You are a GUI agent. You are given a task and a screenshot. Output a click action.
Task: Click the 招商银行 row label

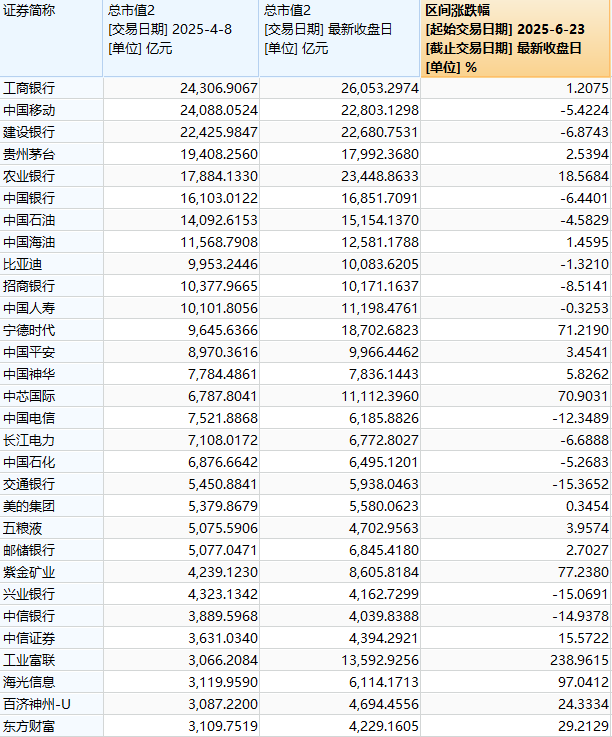click(29, 286)
